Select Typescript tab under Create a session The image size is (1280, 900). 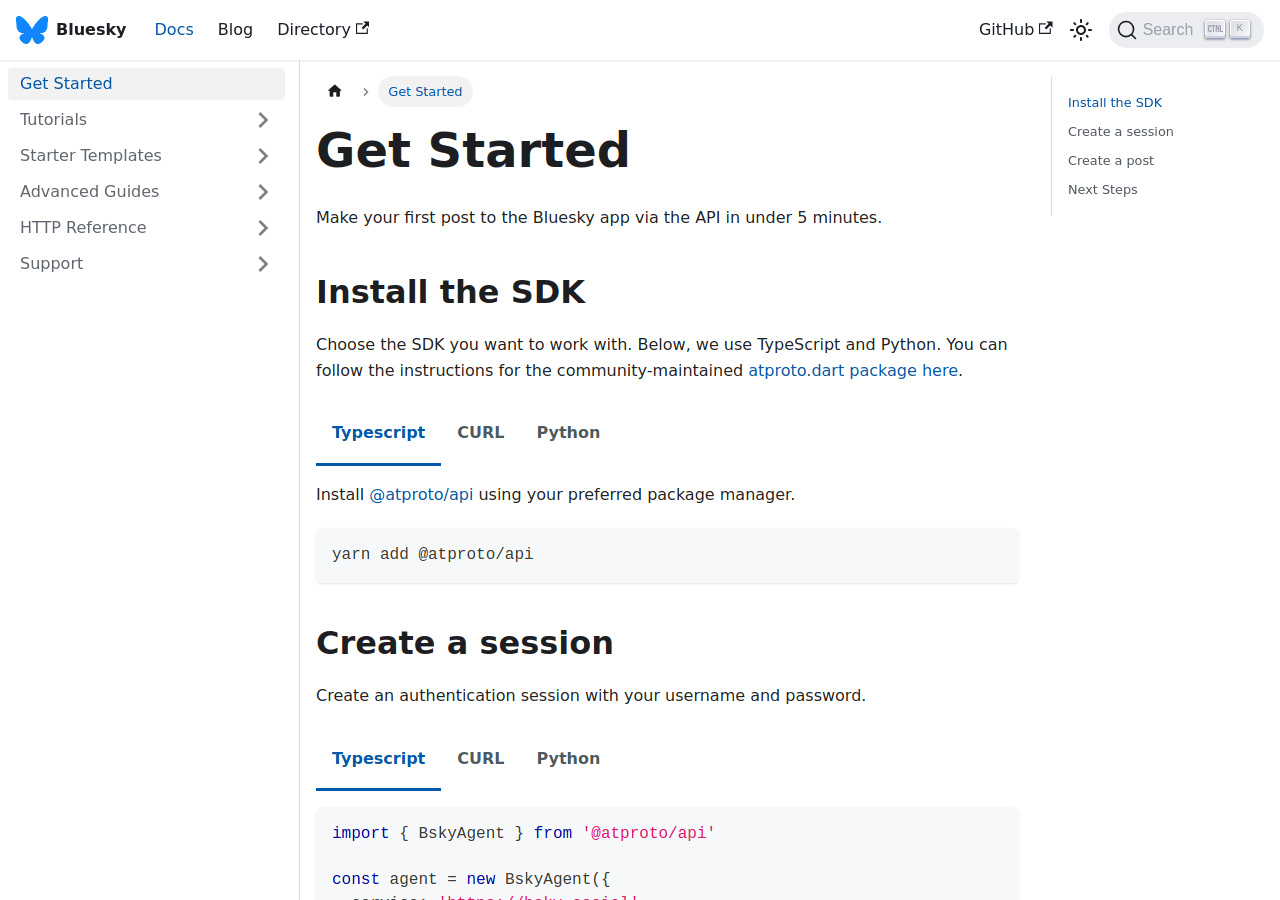378,759
